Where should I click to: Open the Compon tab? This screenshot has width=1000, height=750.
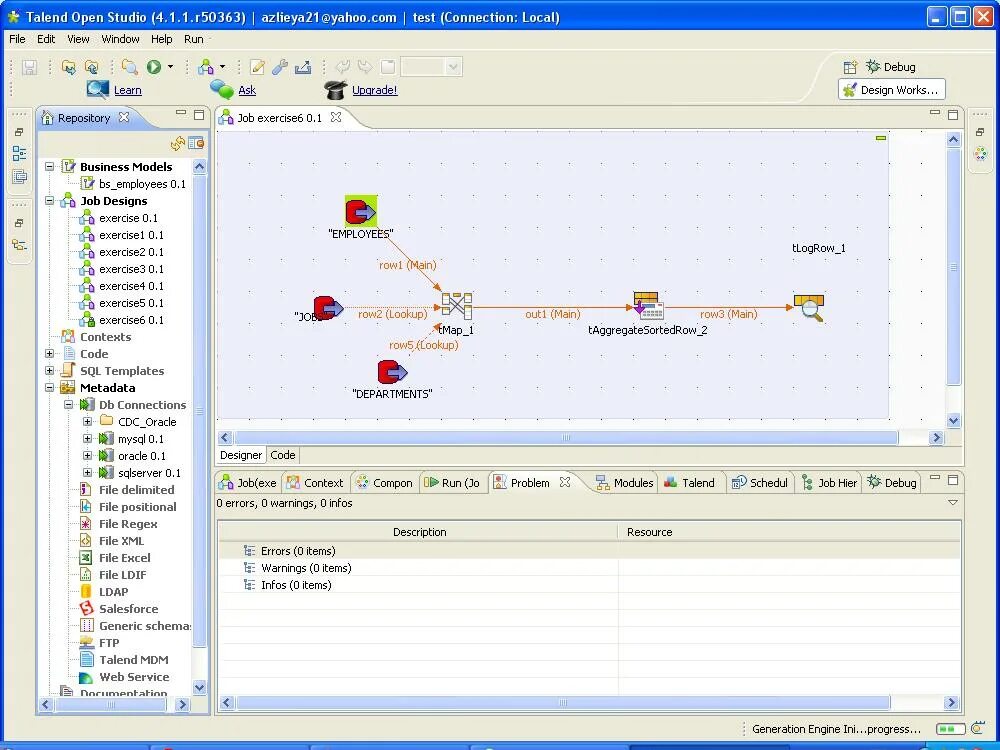pyautogui.click(x=385, y=483)
